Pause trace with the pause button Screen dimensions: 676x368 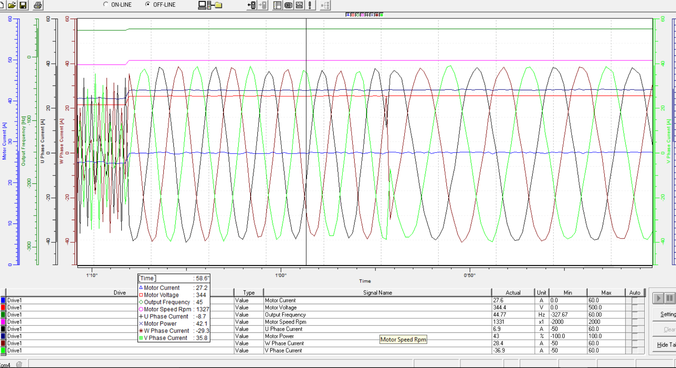pyautogui.click(x=669, y=298)
